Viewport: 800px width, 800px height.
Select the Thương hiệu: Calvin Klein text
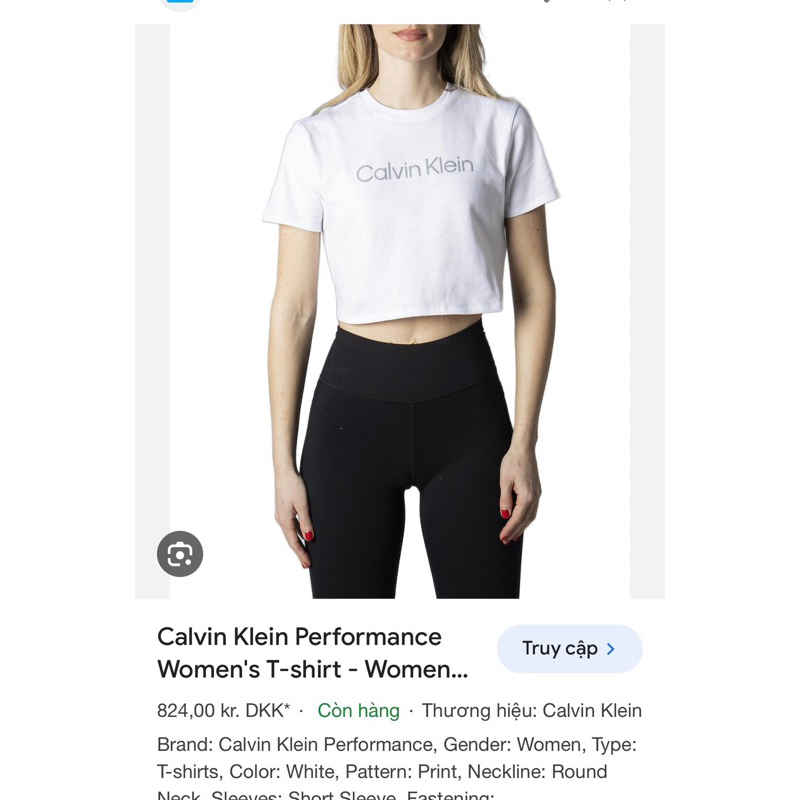pyautogui.click(x=531, y=710)
